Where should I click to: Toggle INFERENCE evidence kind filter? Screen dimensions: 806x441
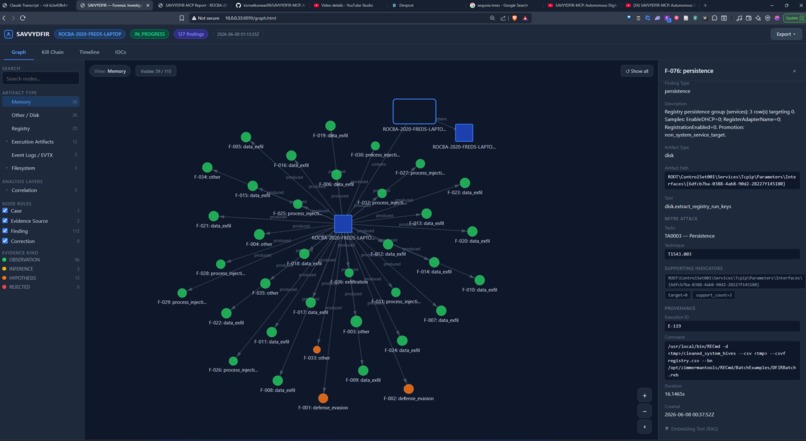click(17, 269)
